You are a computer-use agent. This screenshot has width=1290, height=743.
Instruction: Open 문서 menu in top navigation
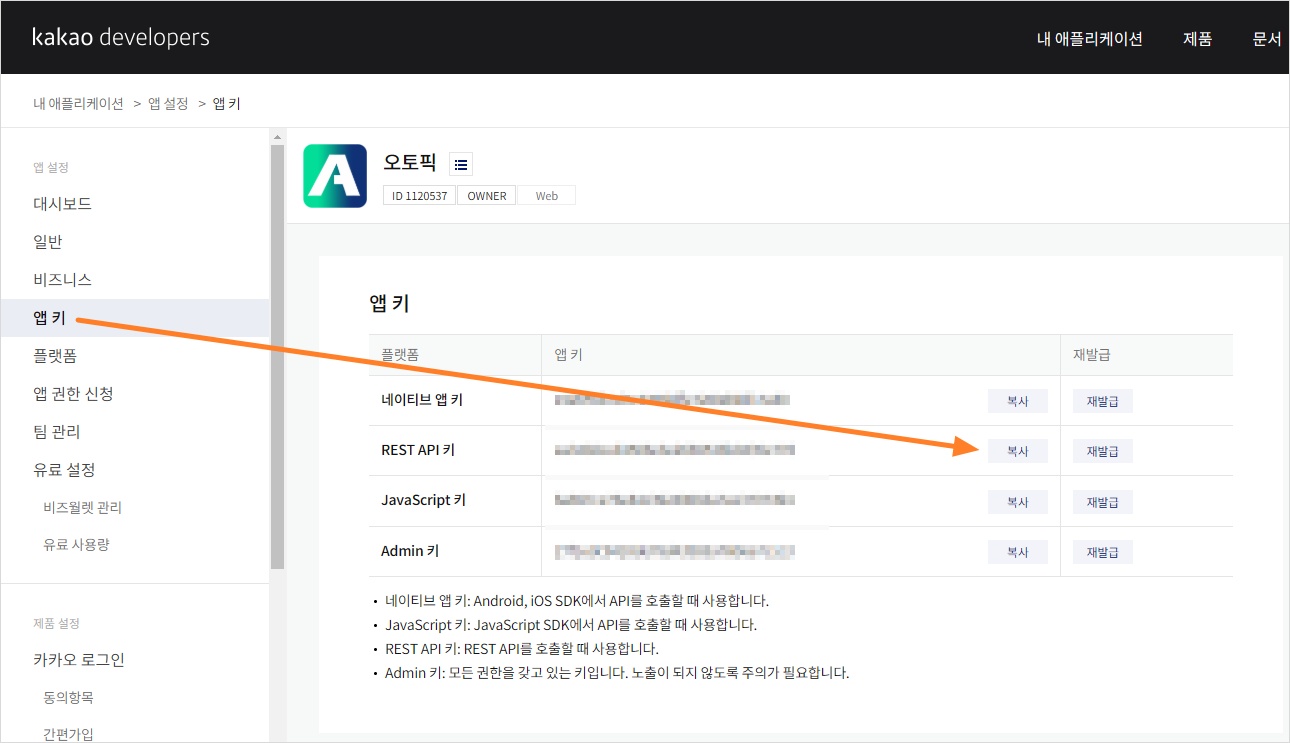click(x=1267, y=39)
